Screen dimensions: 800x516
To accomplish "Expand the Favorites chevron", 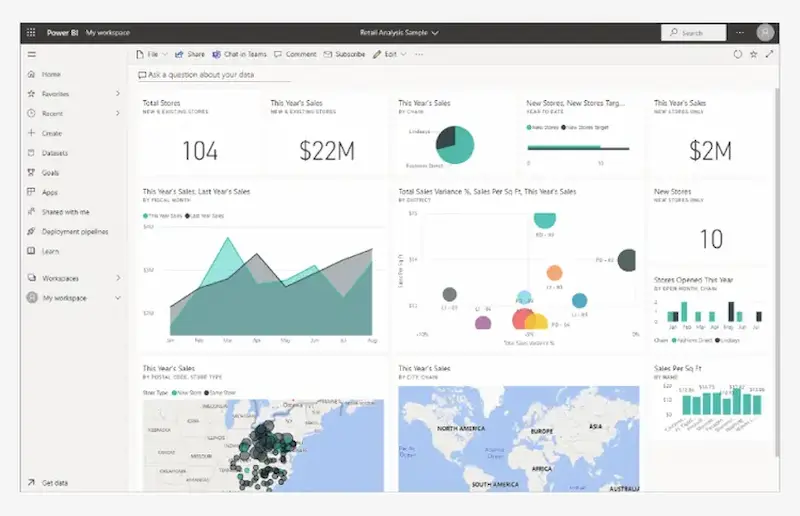I will pyautogui.click(x=118, y=93).
